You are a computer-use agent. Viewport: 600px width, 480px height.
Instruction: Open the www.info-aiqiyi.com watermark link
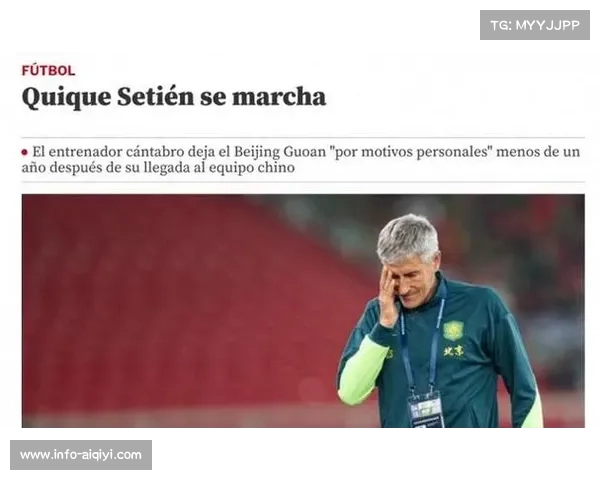tap(81, 455)
